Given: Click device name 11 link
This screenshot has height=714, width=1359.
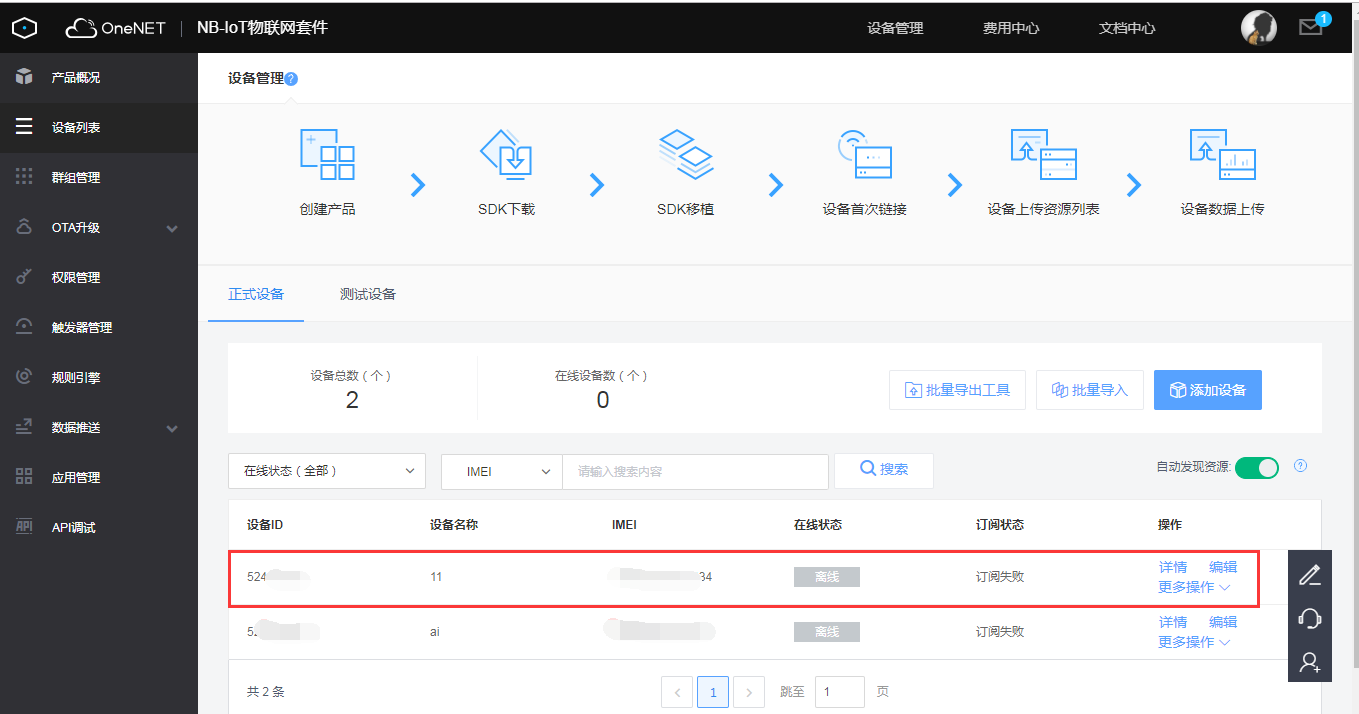Looking at the screenshot, I should point(436,577).
